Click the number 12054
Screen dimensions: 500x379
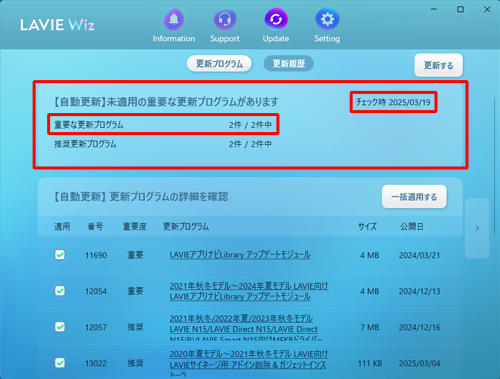[96, 291]
